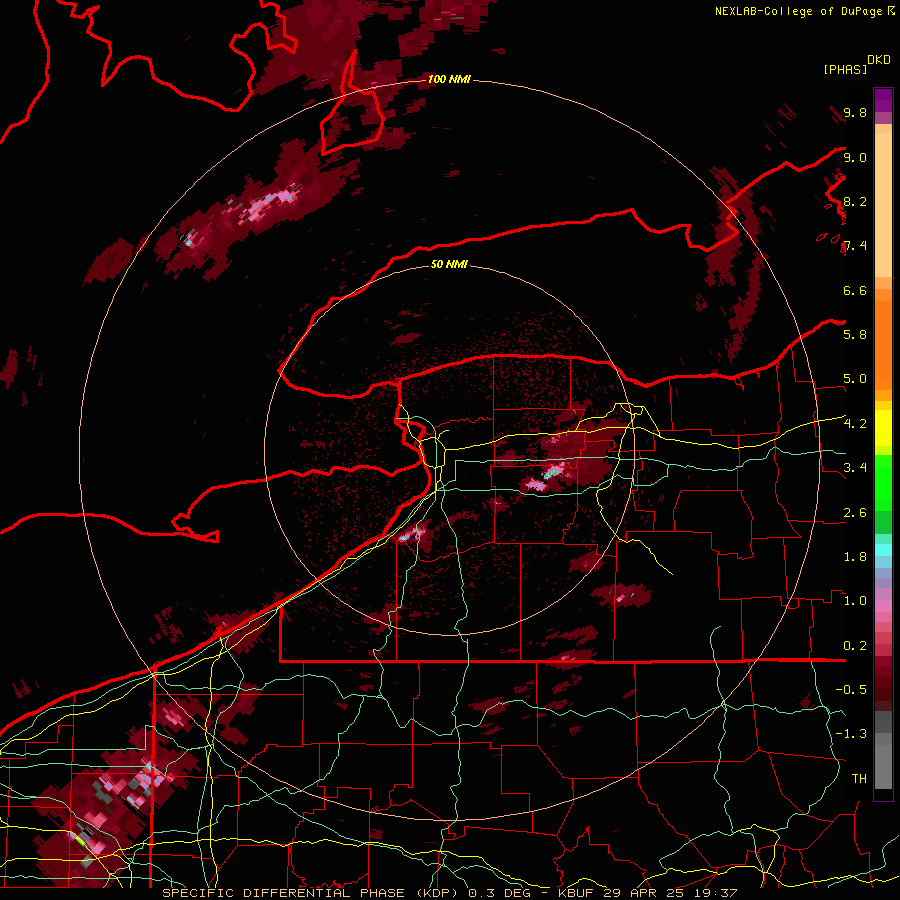The width and height of the screenshot is (900, 900).
Task: Click the 8.2 value on the scale
Action: [855, 201]
